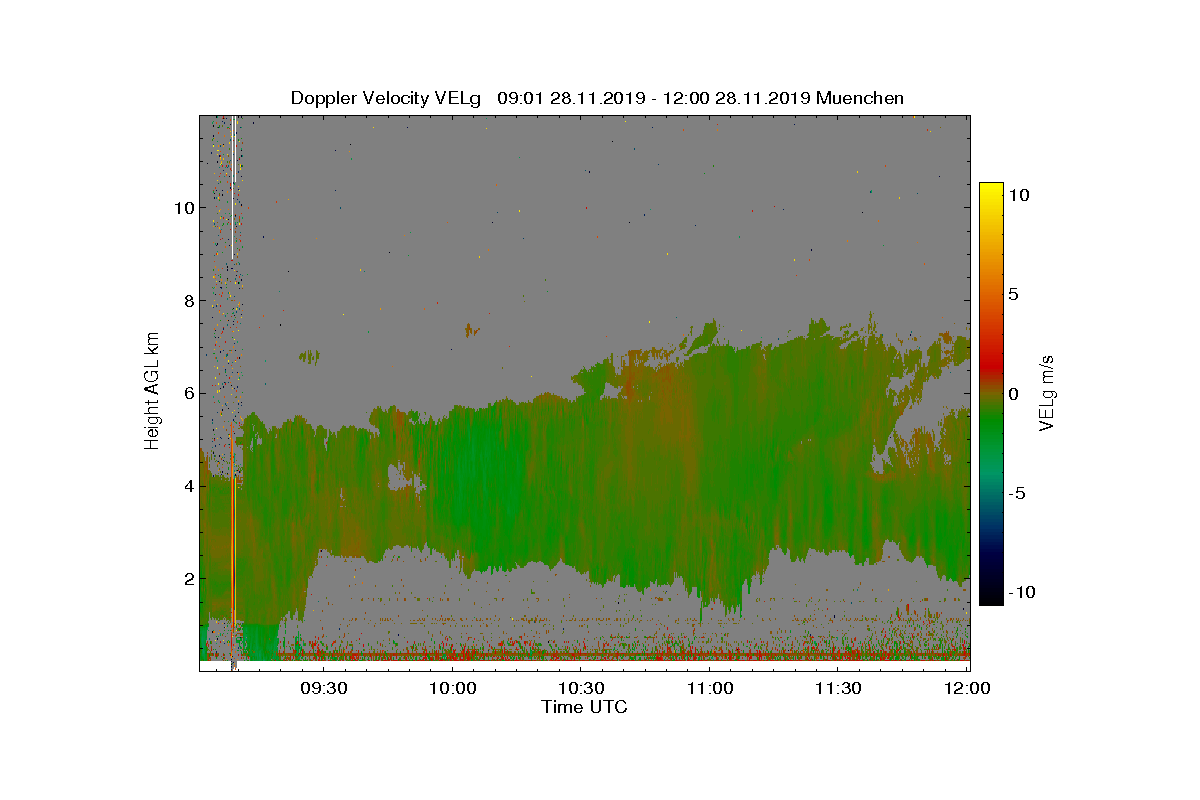This screenshot has height=800, width=1200.
Task: Click the white vertical line near 09:08
Action: point(233,187)
